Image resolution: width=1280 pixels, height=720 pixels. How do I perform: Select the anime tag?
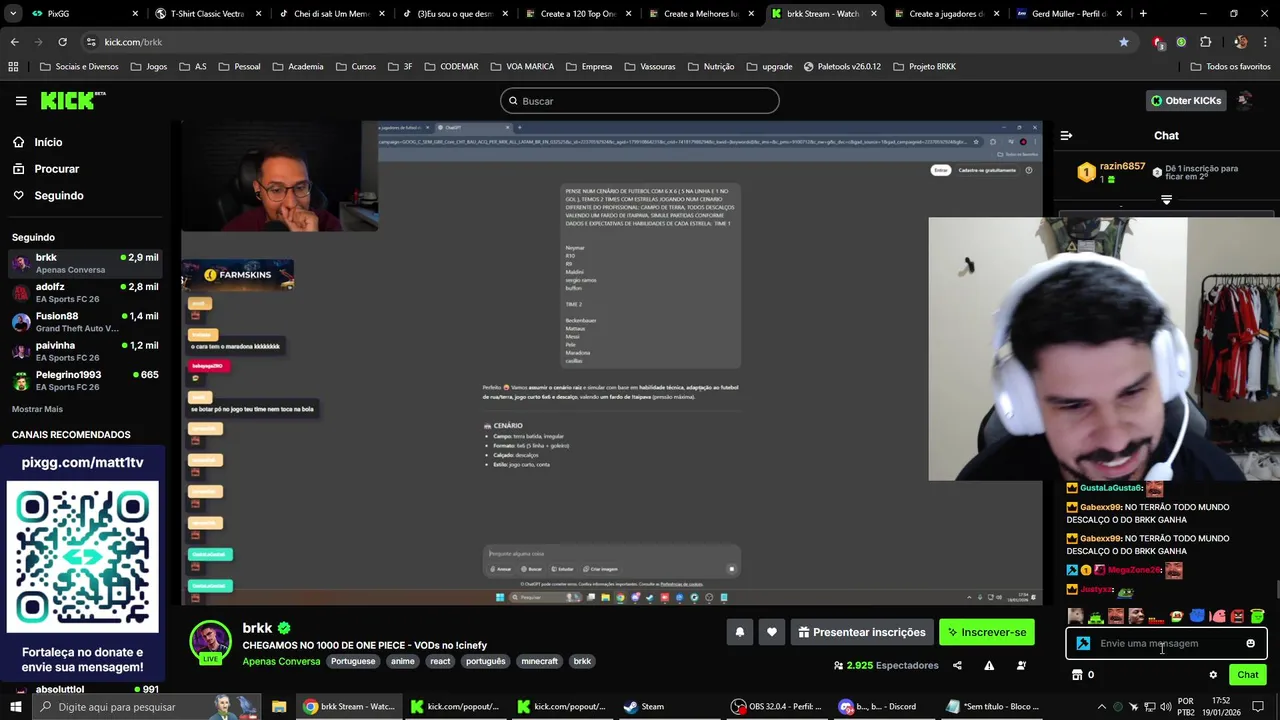pyautogui.click(x=403, y=661)
